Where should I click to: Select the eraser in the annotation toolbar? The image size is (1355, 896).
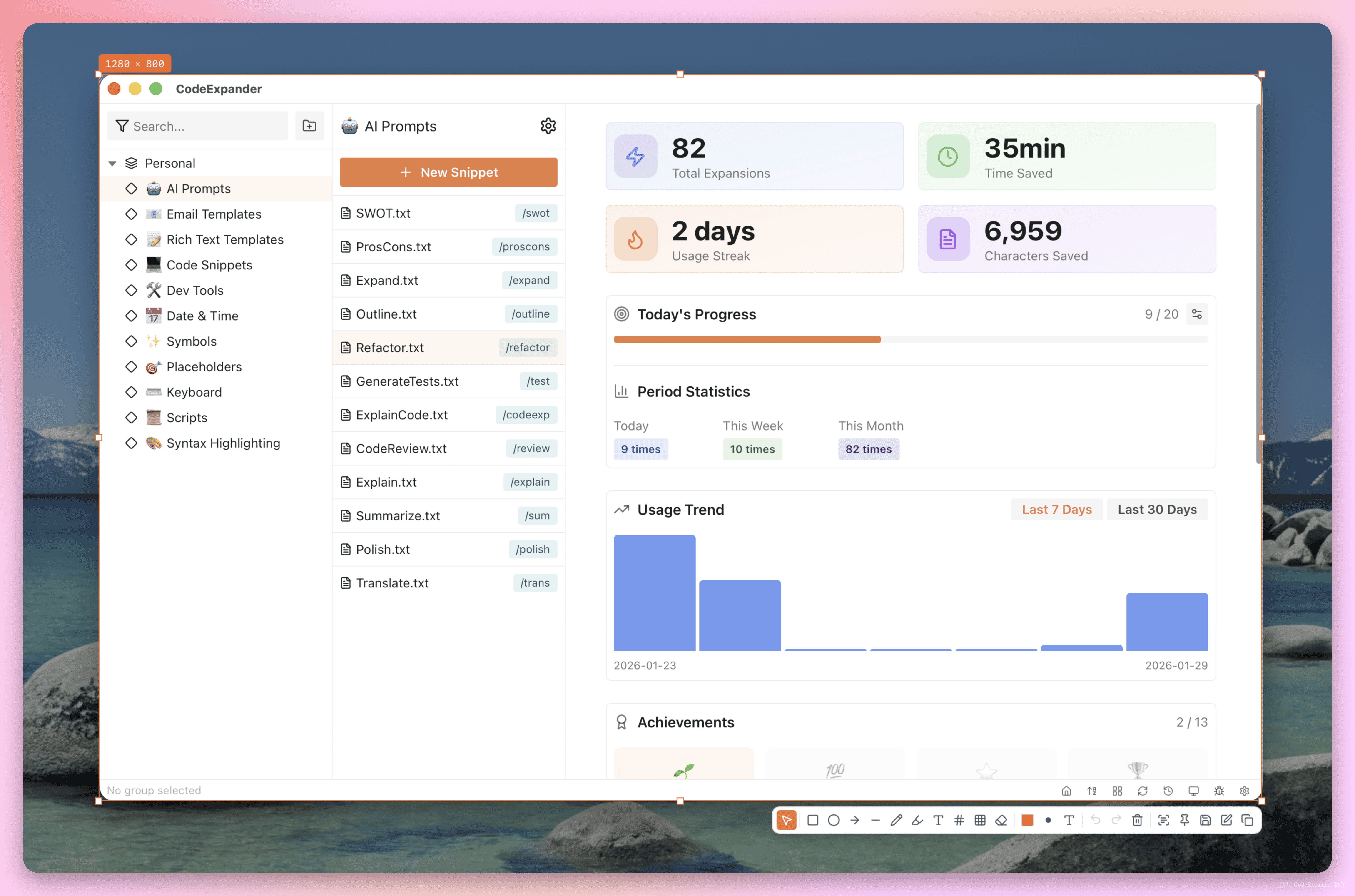(x=1001, y=820)
